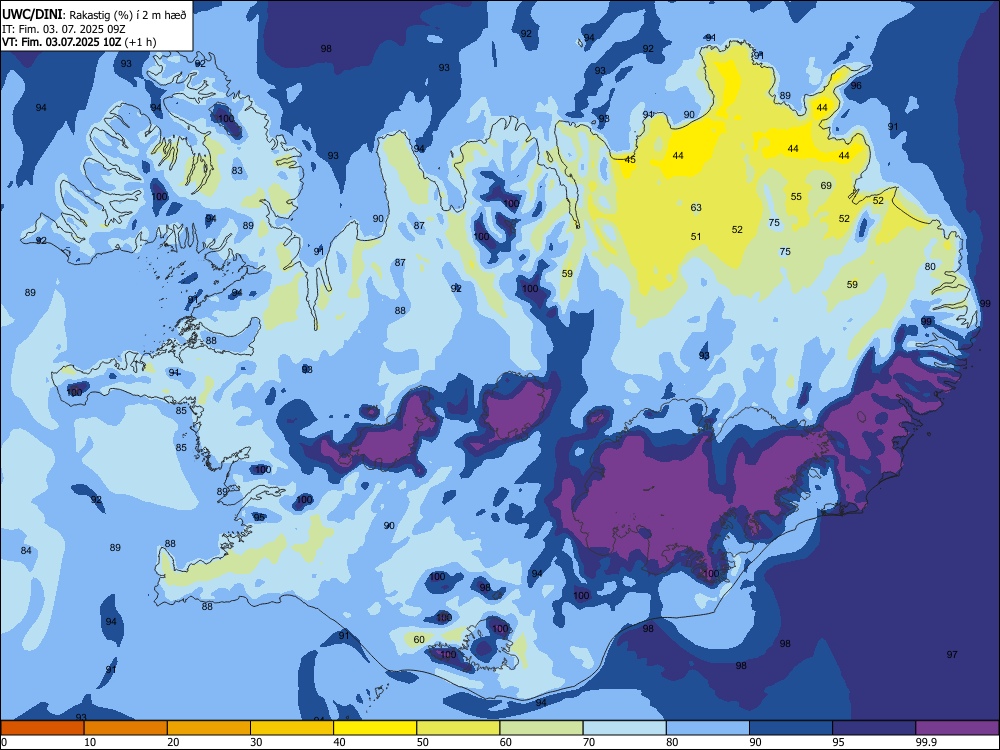Click the 'UWC/DINI: Rakastig (%) í 2 m hæð' title
The width and height of the screenshot is (1000, 750).
pos(94,14)
